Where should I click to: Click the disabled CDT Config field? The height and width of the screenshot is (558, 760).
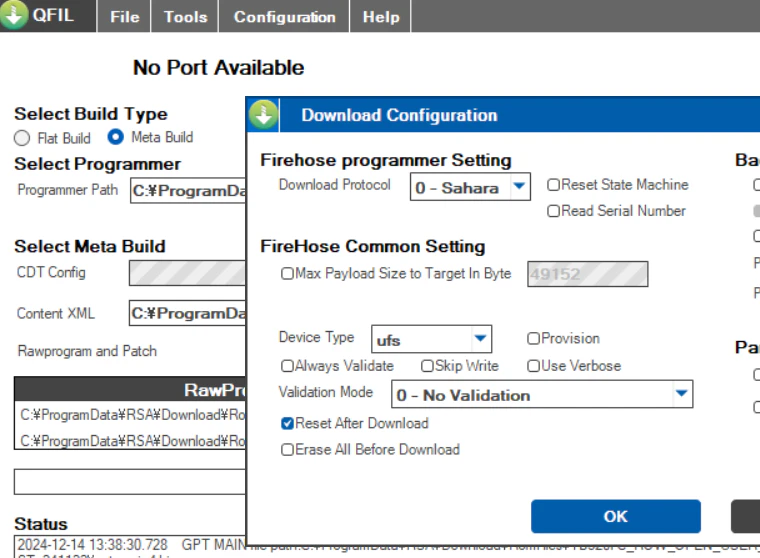pyautogui.click(x=188, y=273)
